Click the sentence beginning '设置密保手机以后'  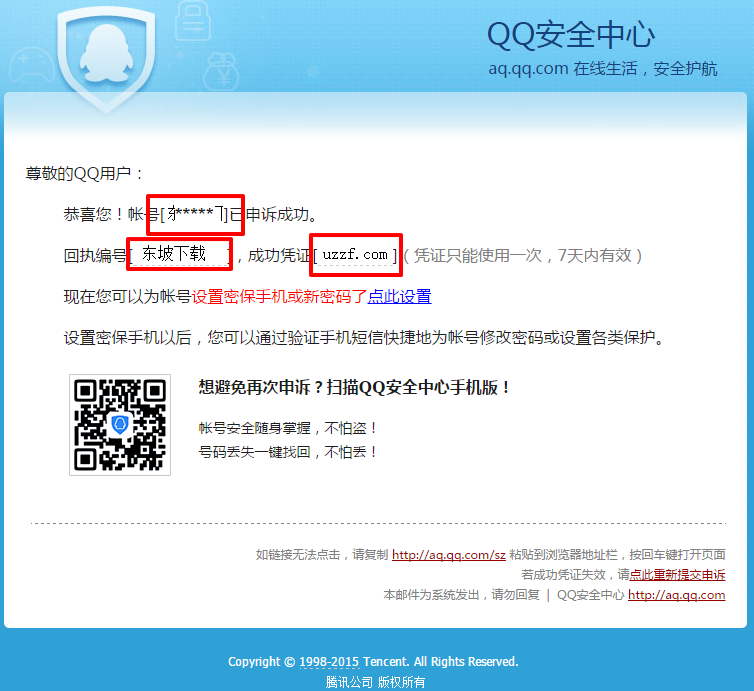pyautogui.click(x=364, y=338)
